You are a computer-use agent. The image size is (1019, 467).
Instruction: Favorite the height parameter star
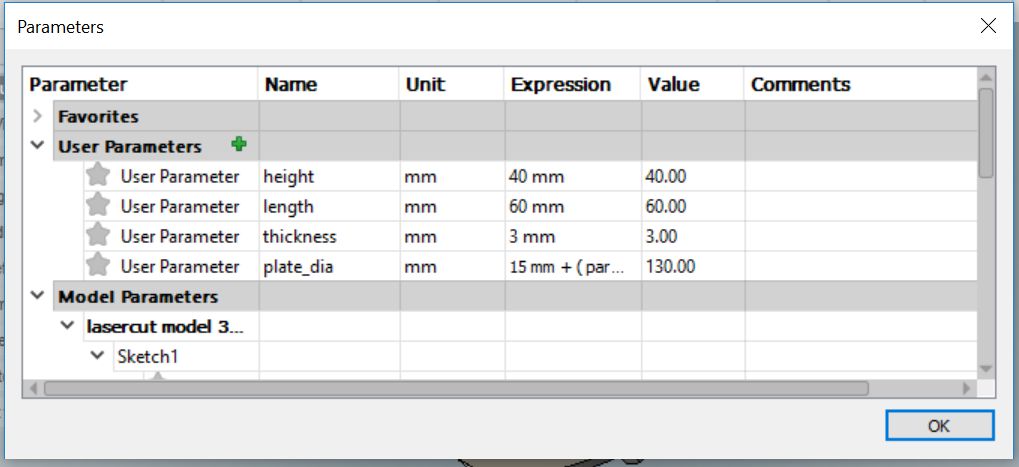click(x=97, y=175)
